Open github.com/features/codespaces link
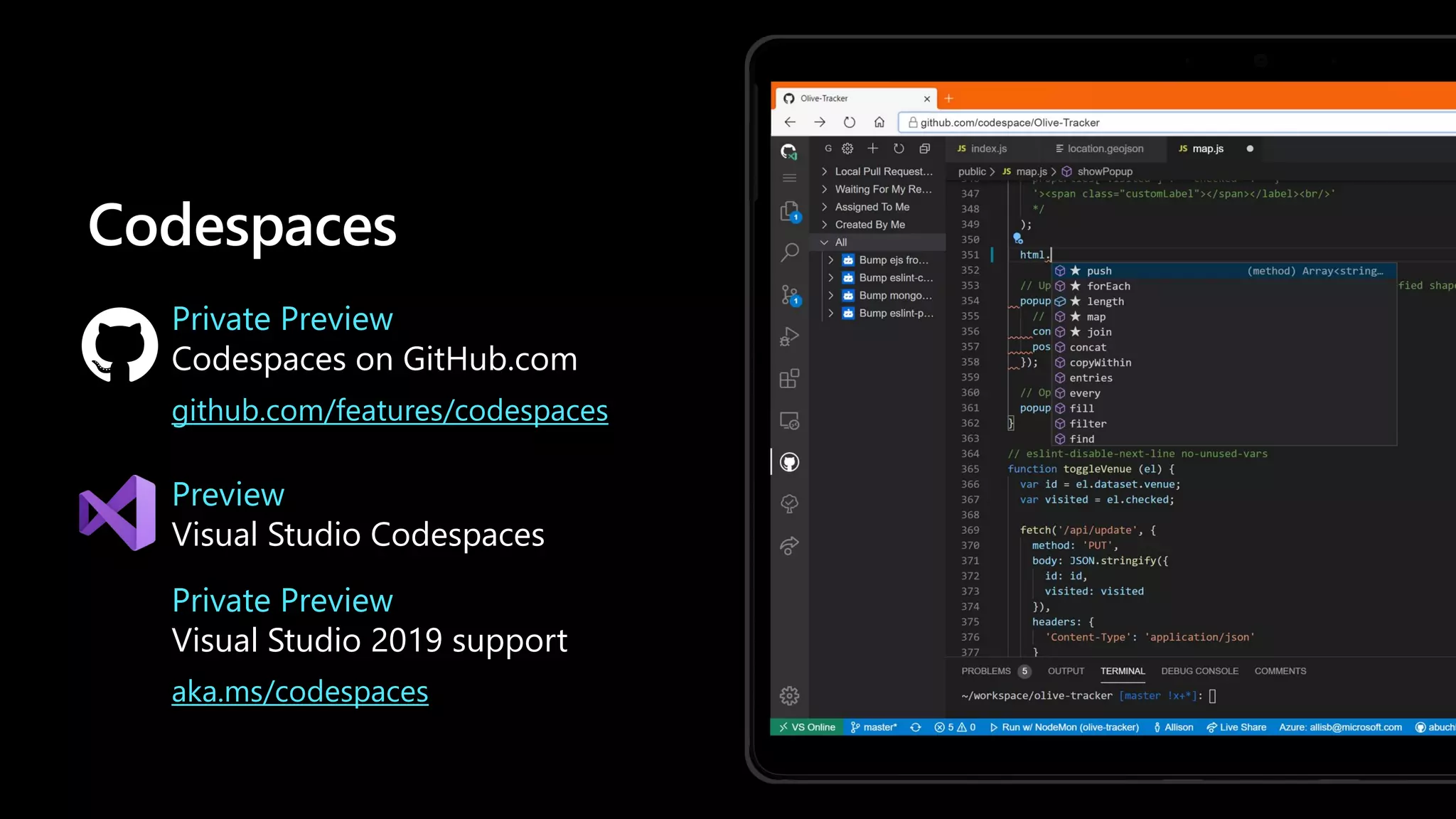1456x819 pixels. [x=390, y=411]
